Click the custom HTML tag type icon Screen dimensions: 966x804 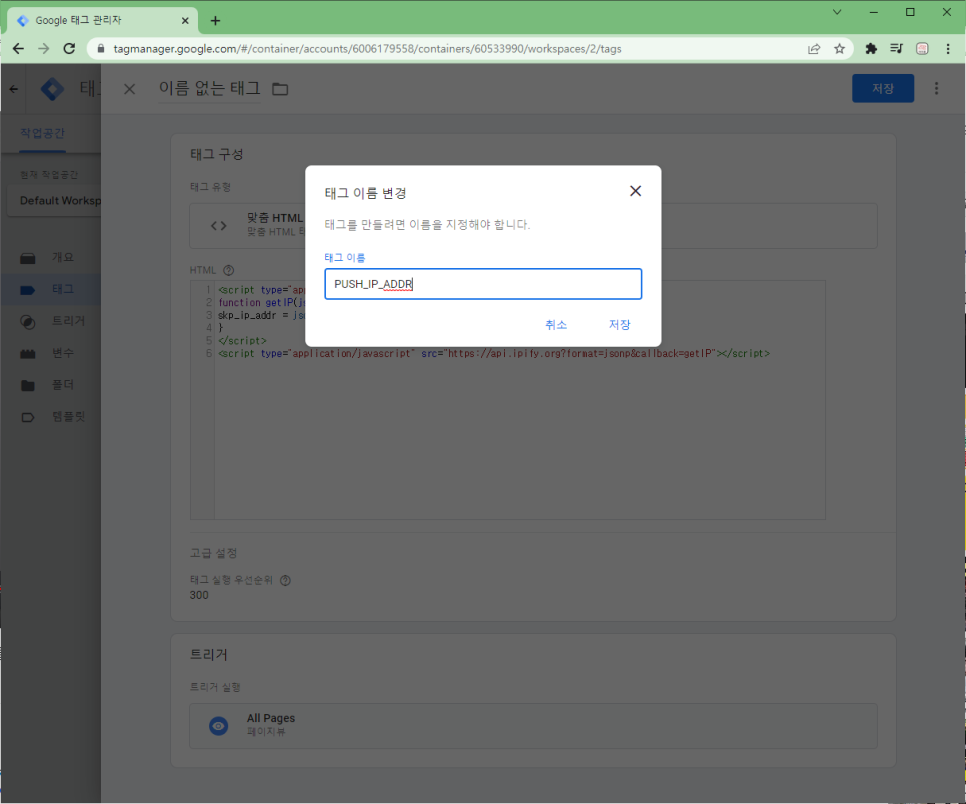(219, 225)
